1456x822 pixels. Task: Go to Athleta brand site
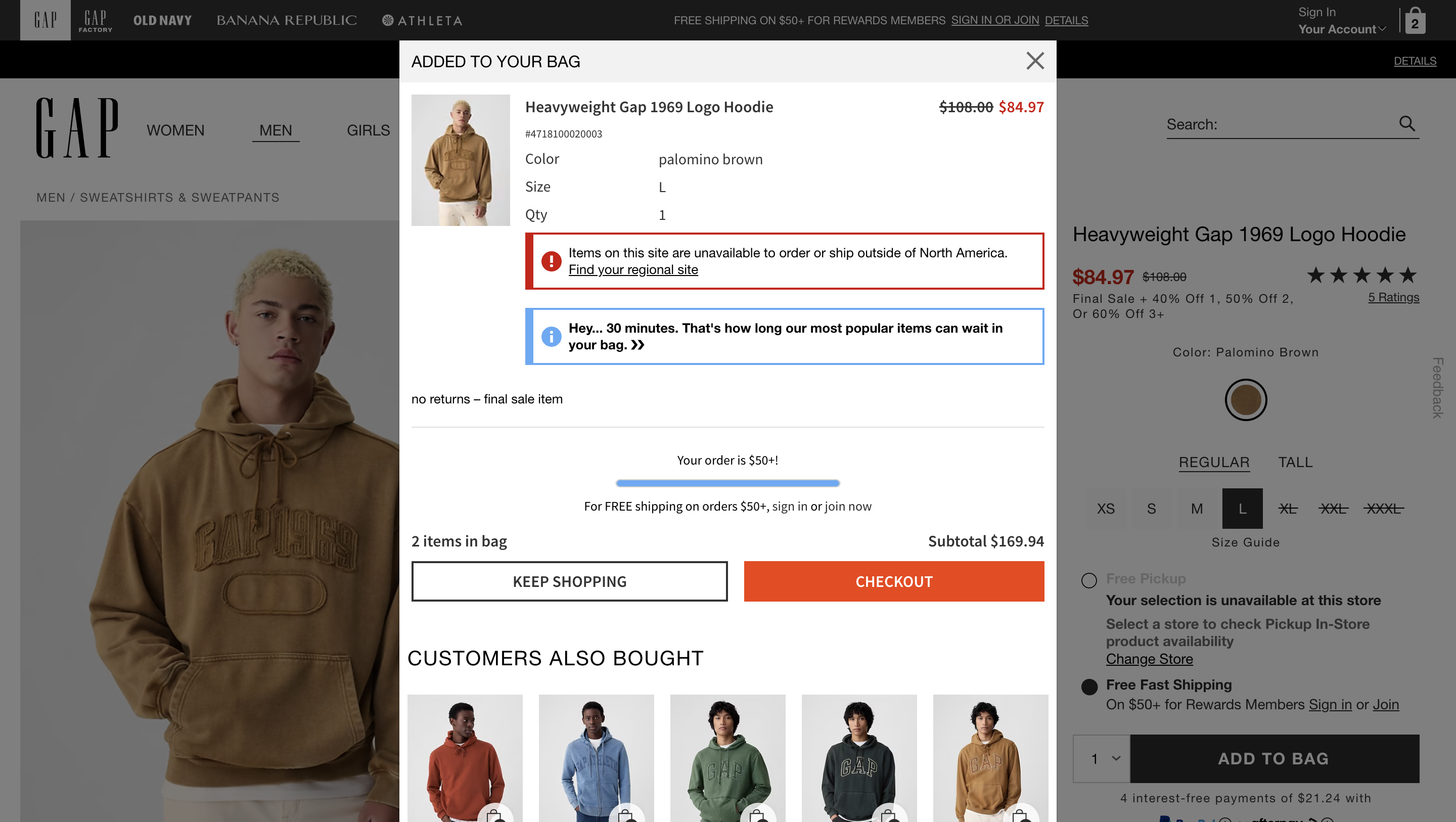click(x=422, y=20)
